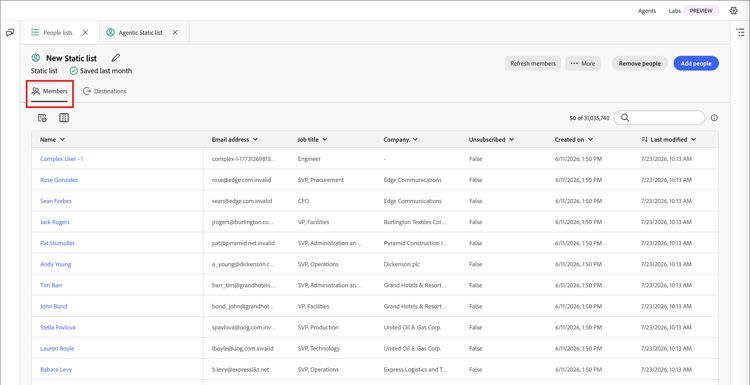
Task: Open Pat Stumuller's profile link
Action: click(57, 243)
